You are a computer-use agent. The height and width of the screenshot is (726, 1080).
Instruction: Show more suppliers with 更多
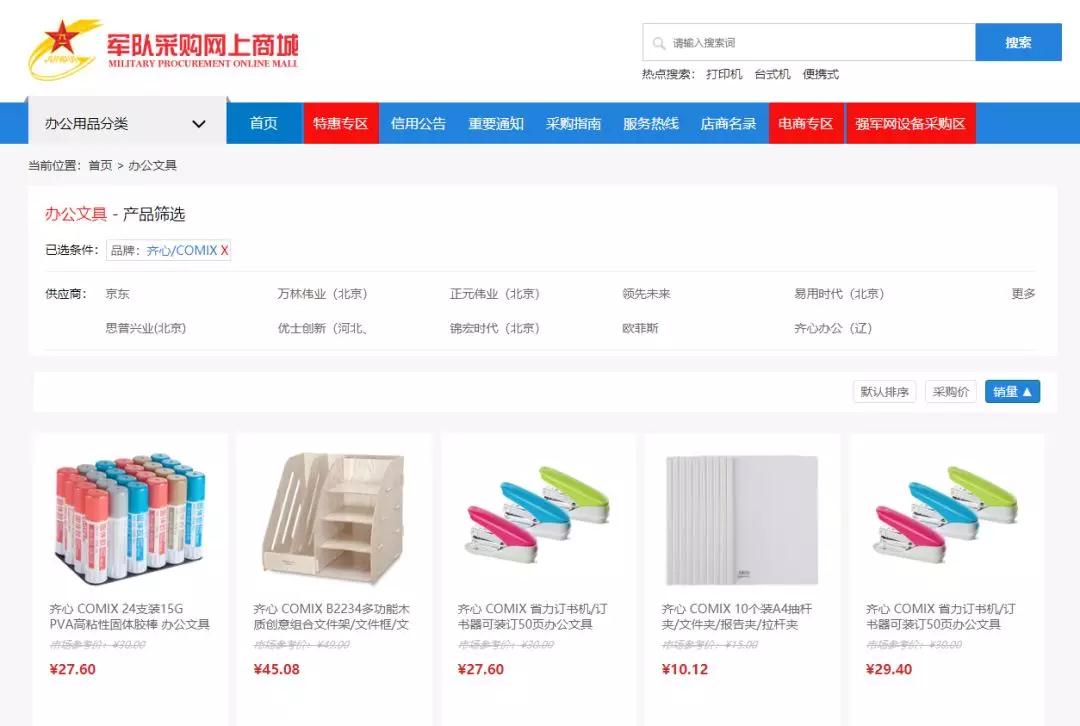(x=1023, y=294)
